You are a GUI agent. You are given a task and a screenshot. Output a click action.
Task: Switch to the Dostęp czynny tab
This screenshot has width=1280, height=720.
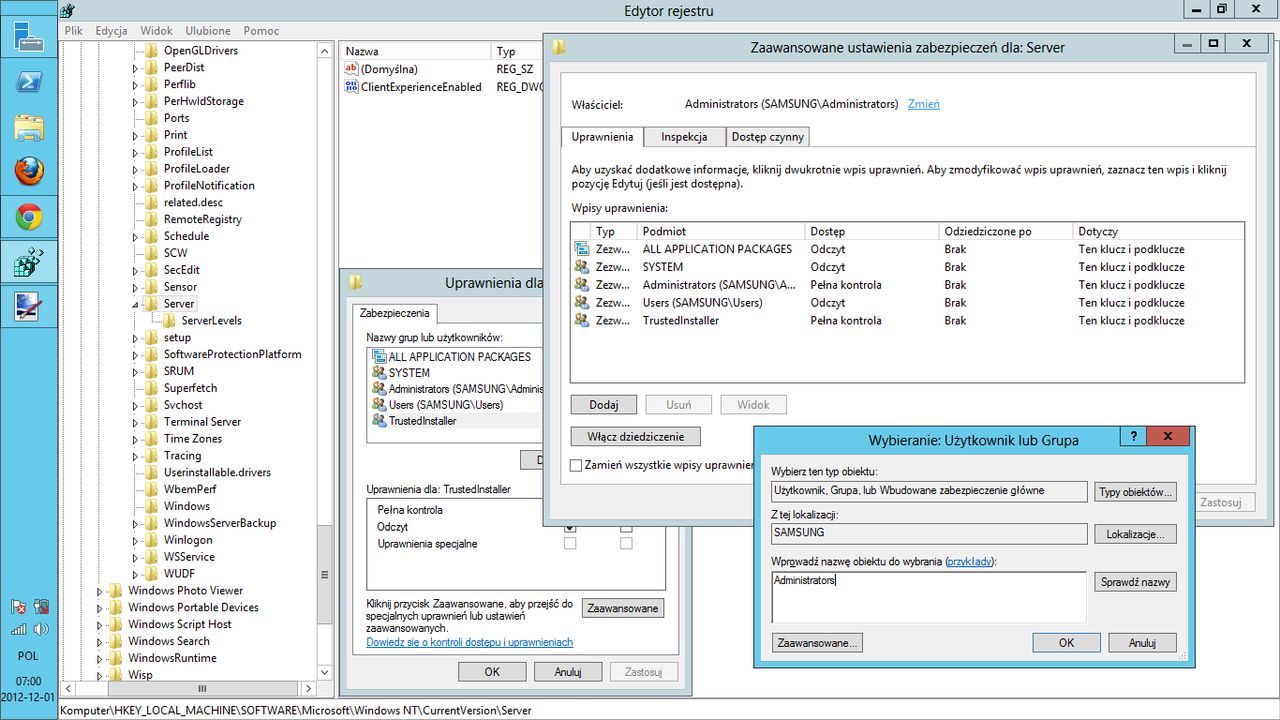point(767,137)
